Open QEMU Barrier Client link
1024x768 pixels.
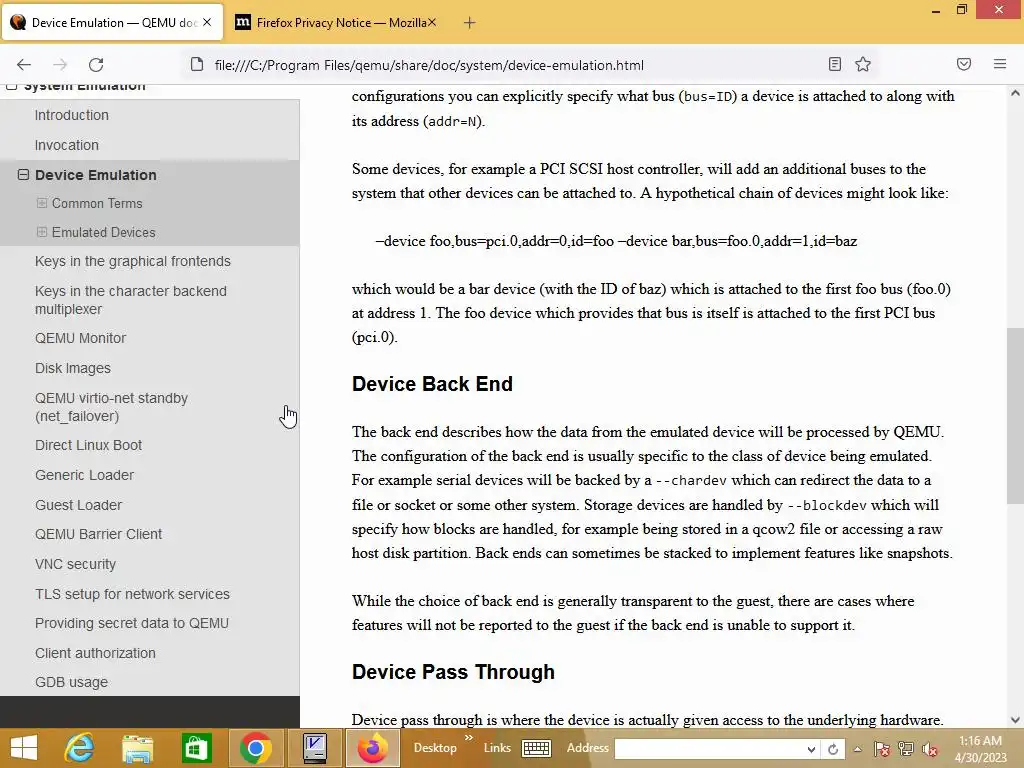[98, 534]
